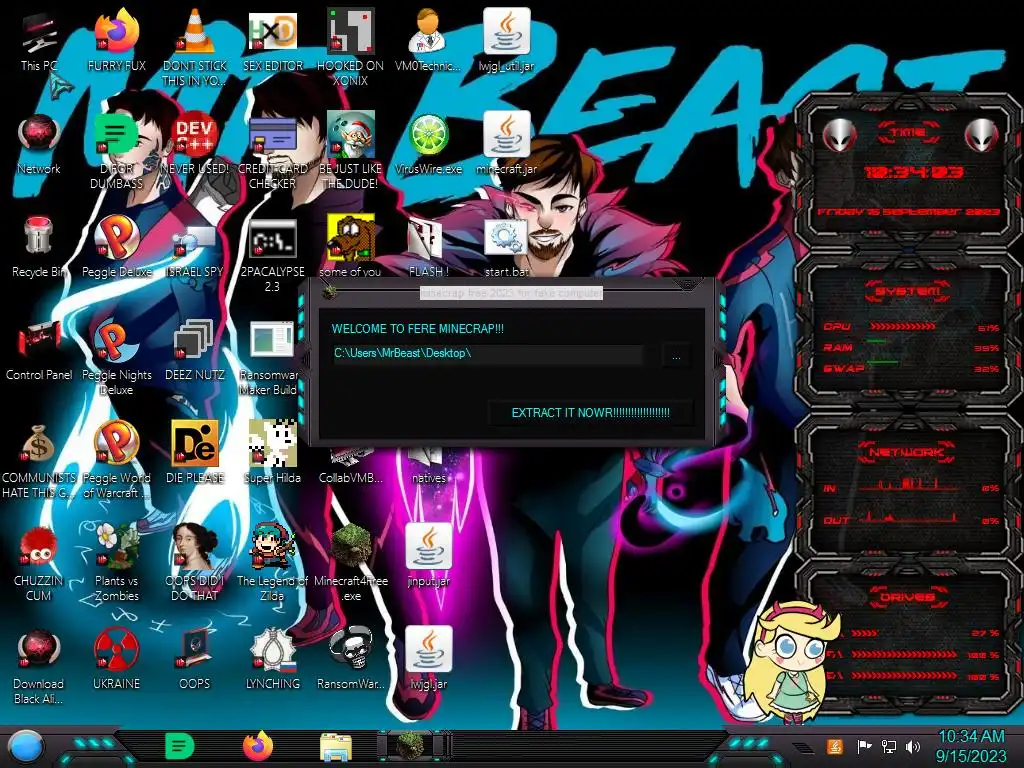Click the browse ... button beside path

pyautogui.click(x=676, y=357)
